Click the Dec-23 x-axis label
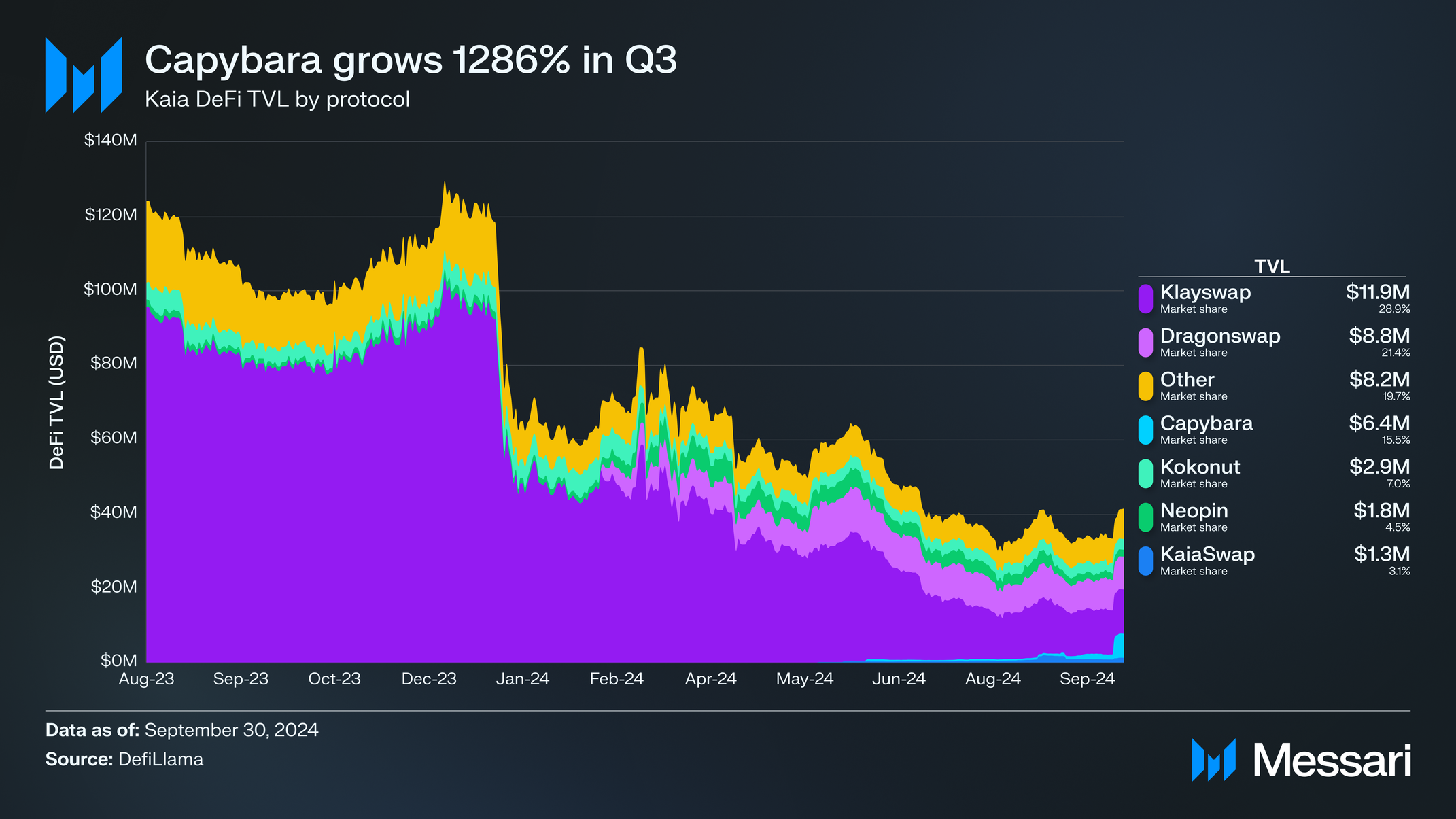 [429, 679]
